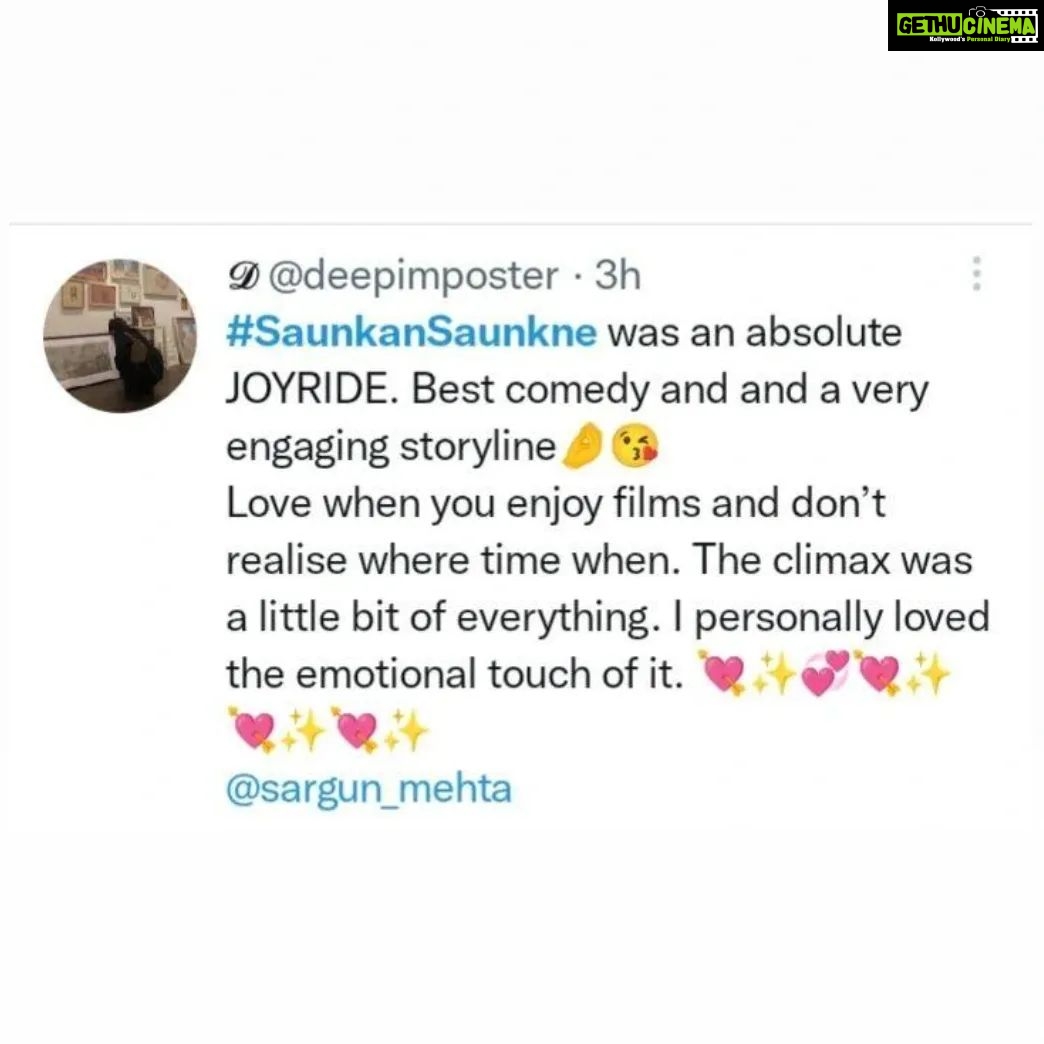Click the heart emoji starting the second emoji row
This screenshot has width=1044, height=1044.
coord(252,729)
